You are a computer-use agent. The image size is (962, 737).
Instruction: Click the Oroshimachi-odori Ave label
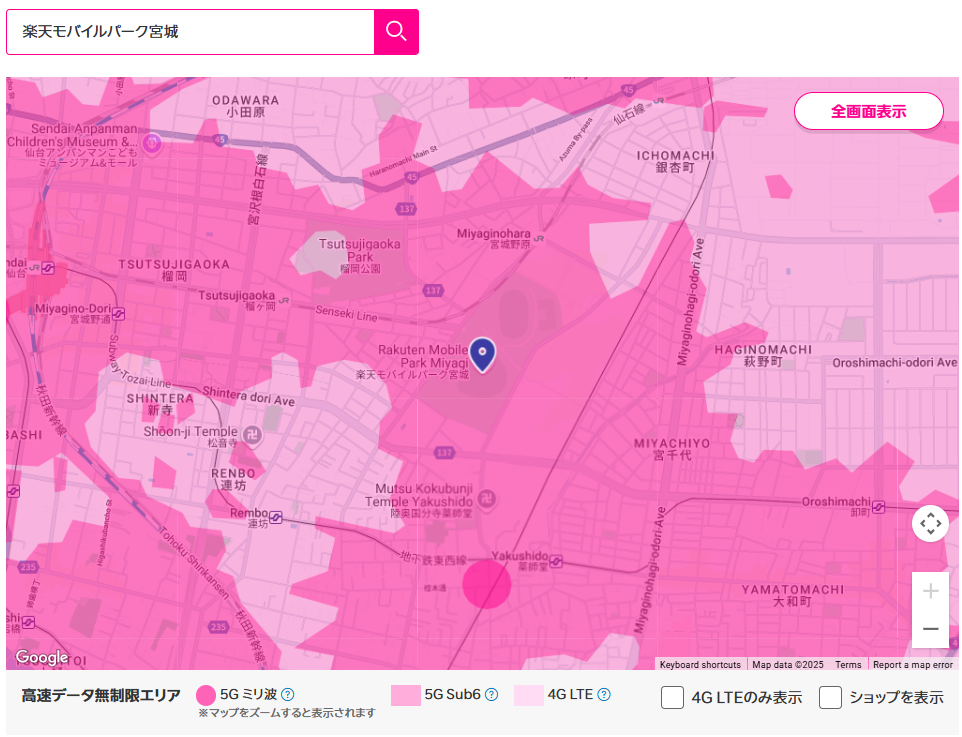pyautogui.click(x=894, y=363)
